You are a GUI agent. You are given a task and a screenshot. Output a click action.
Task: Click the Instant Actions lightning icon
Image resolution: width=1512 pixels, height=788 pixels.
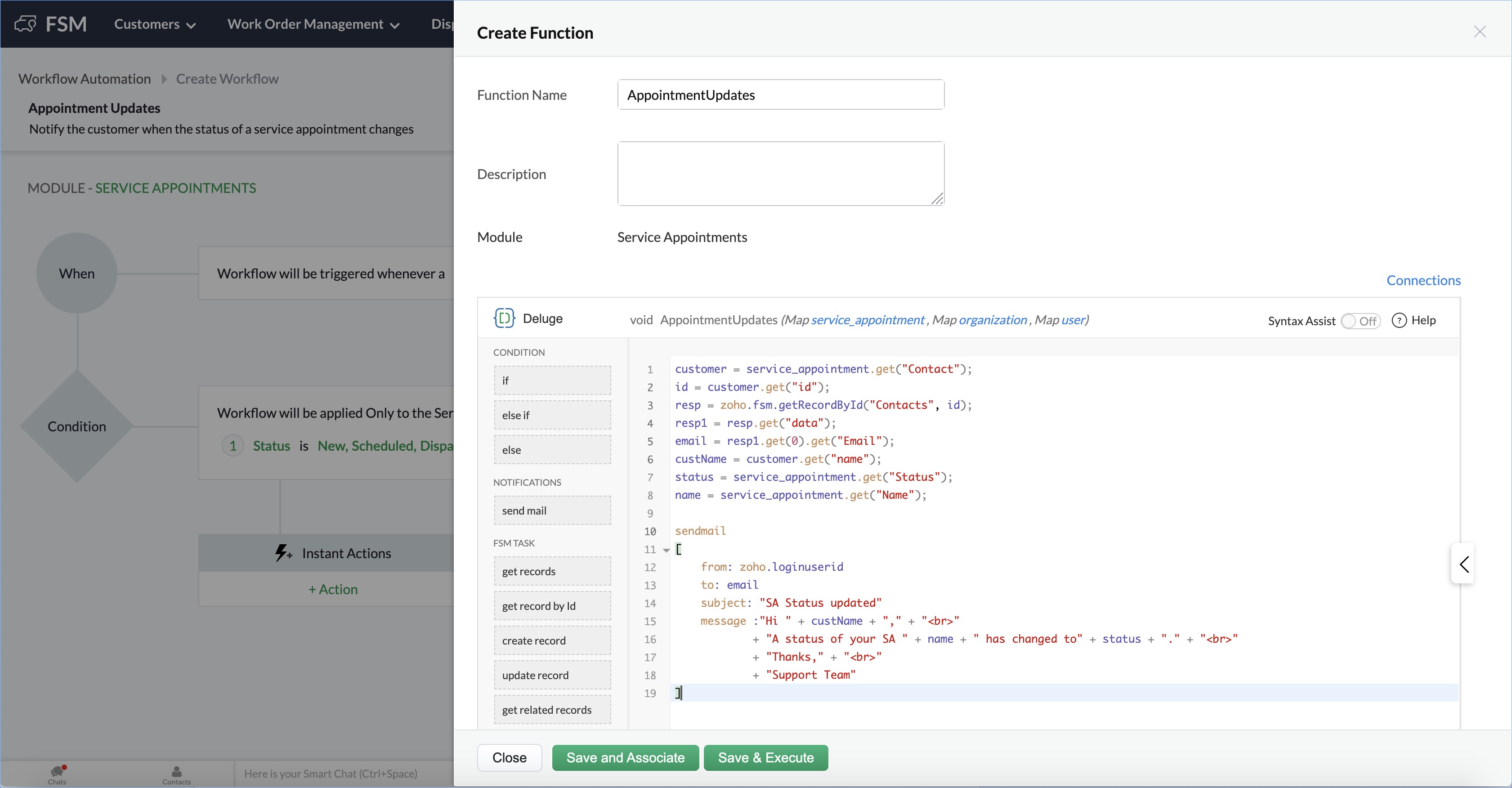click(x=283, y=552)
